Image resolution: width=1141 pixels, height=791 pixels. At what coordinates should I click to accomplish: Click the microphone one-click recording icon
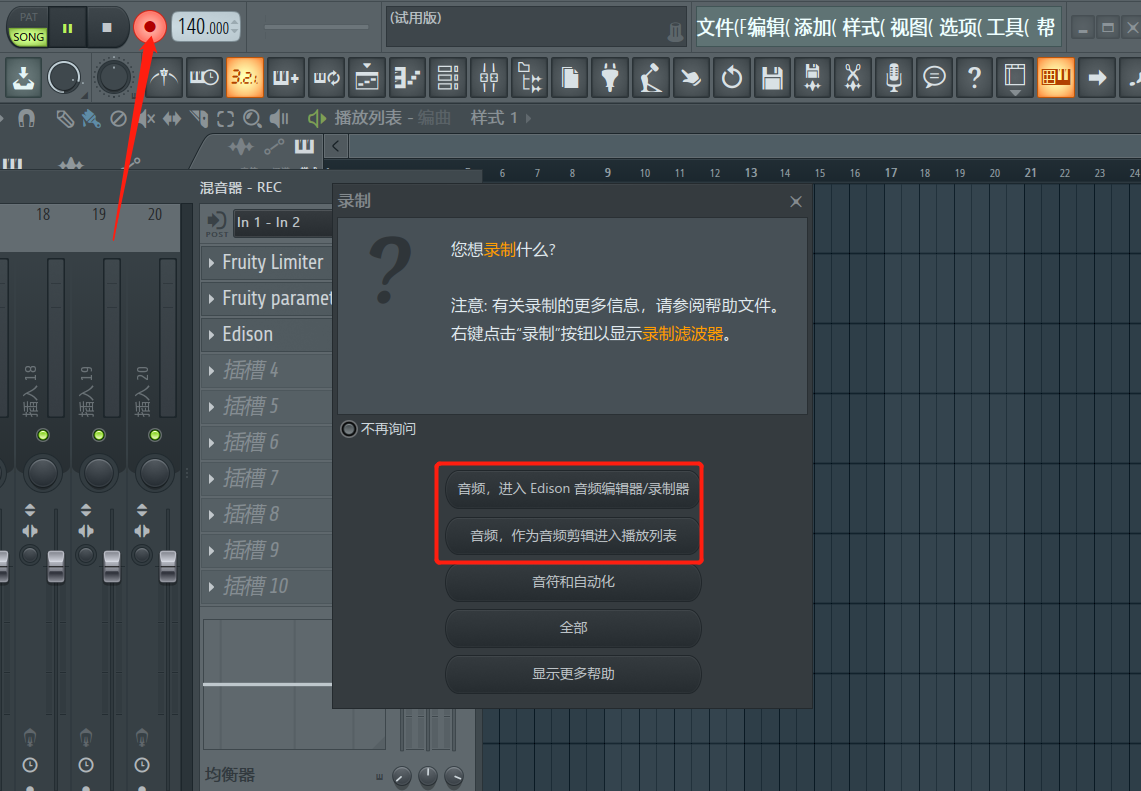(894, 77)
